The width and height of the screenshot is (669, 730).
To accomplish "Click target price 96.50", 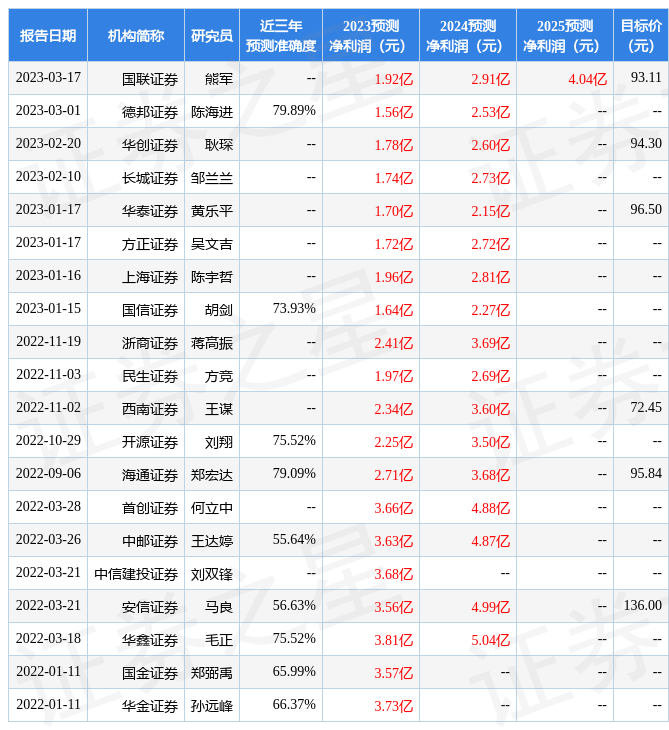I will [x=646, y=210].
